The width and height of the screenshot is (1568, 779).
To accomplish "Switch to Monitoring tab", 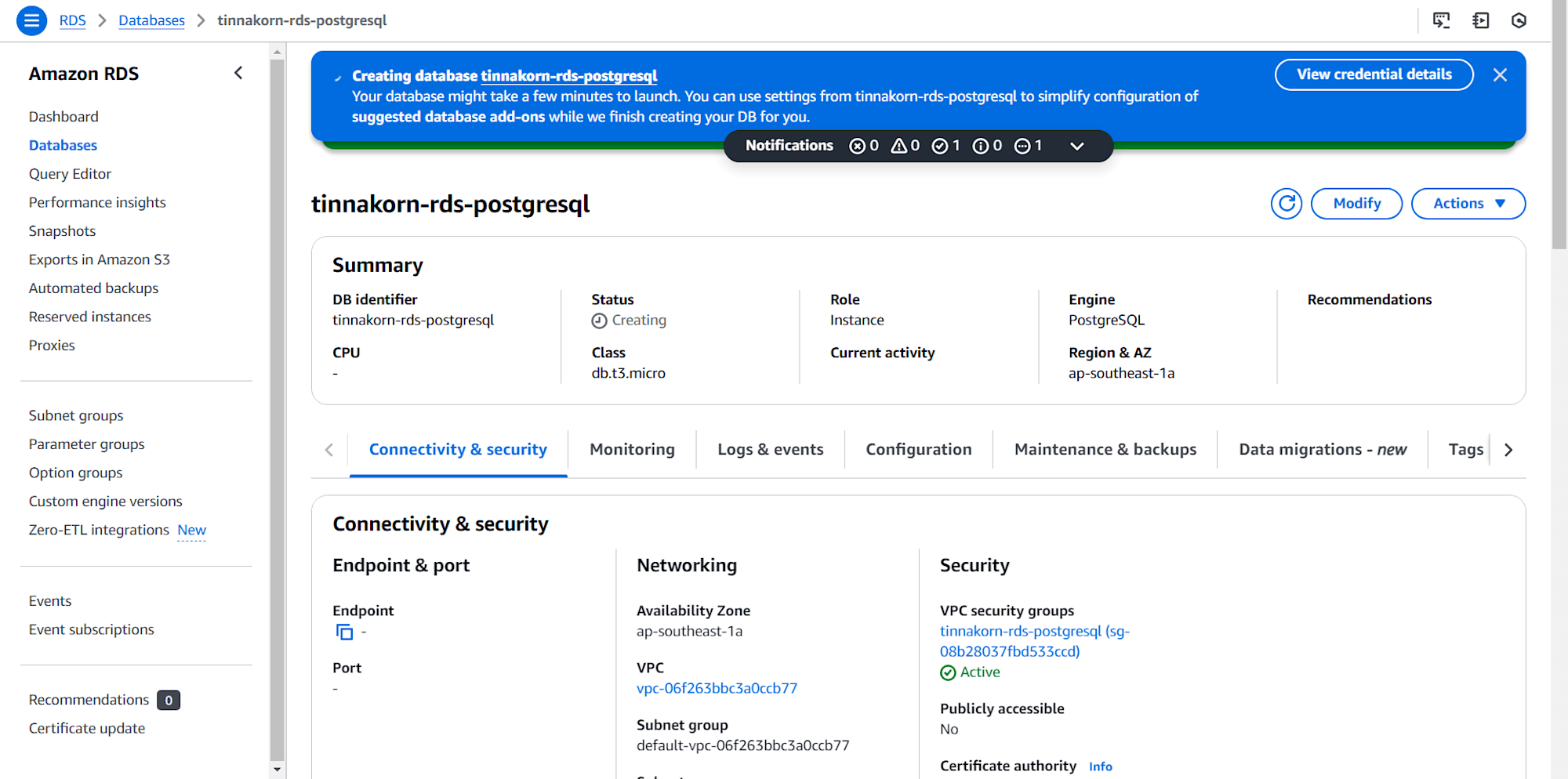I will click(x=632, y=450).
